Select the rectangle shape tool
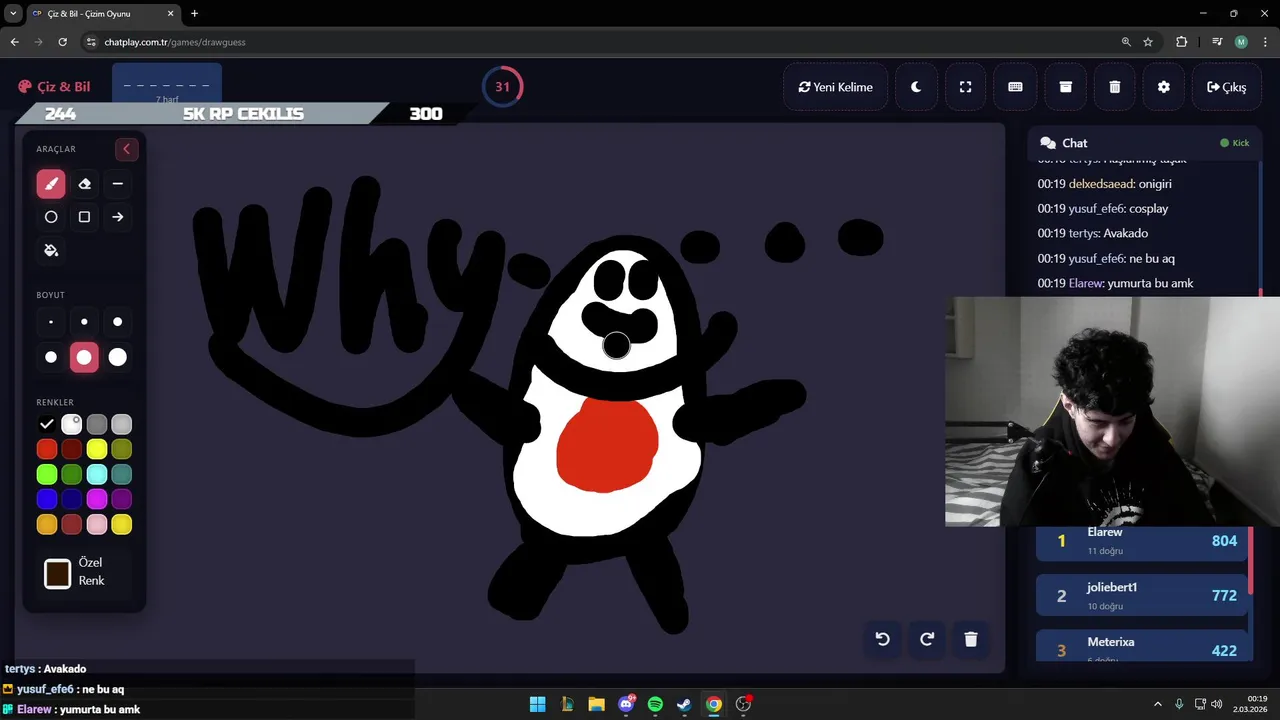Screen dimensions: 1280x720 click(84, 217)
